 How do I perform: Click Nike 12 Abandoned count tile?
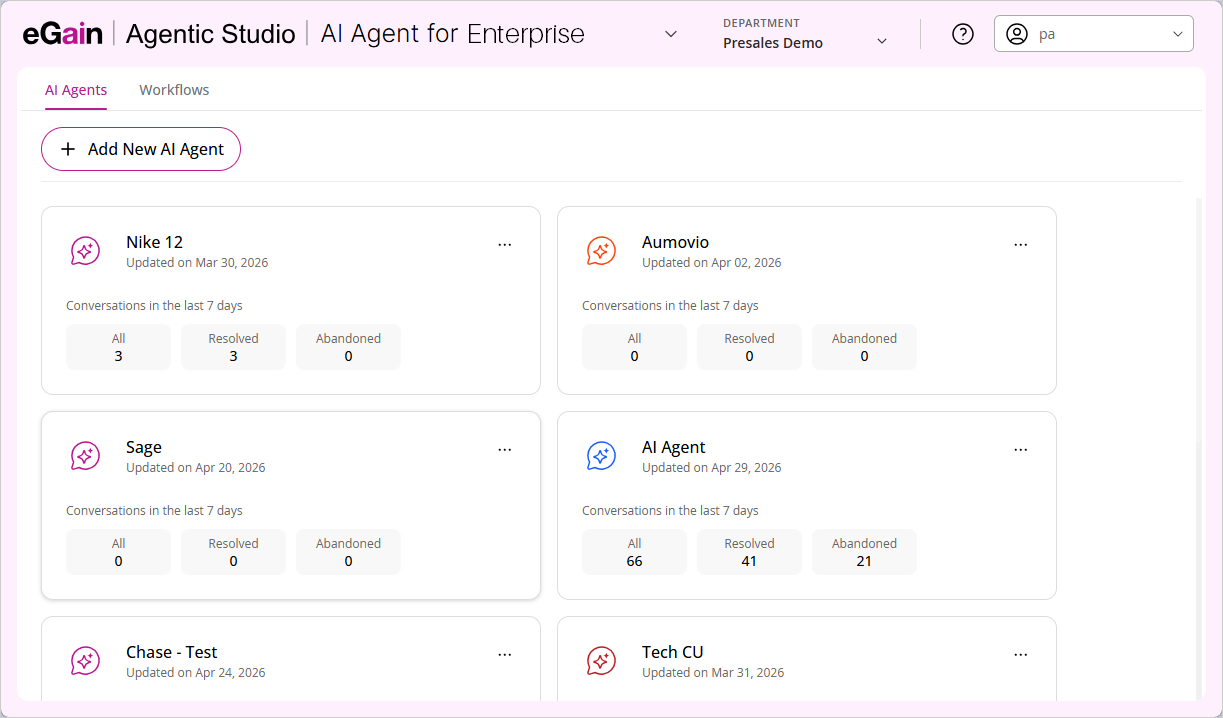click(348, 347)
